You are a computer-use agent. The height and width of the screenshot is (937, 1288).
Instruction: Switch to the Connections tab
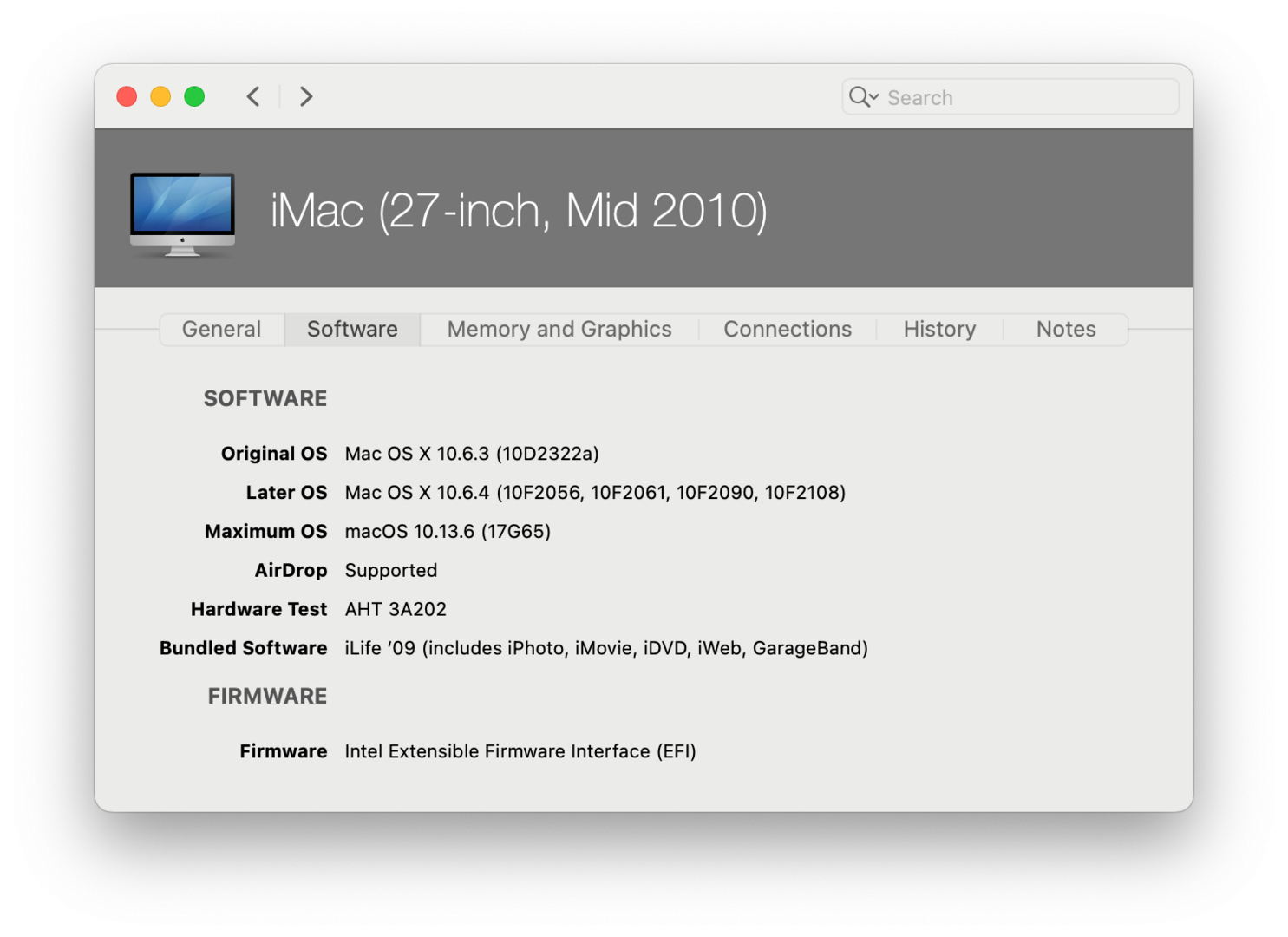788,330
